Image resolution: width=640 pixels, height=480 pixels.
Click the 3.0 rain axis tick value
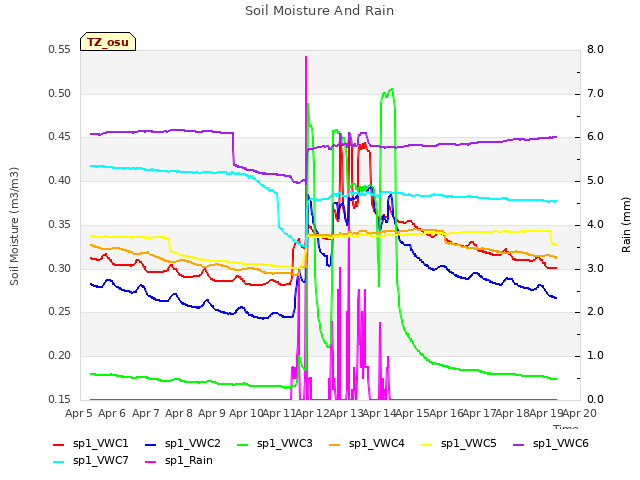(x=595, y=269)
